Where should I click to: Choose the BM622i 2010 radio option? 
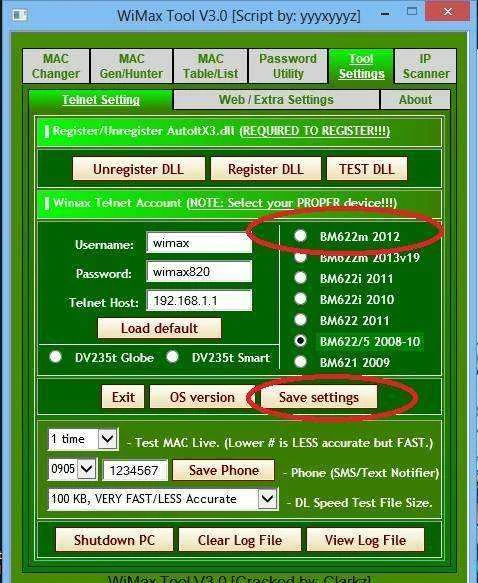pos(300,299)
